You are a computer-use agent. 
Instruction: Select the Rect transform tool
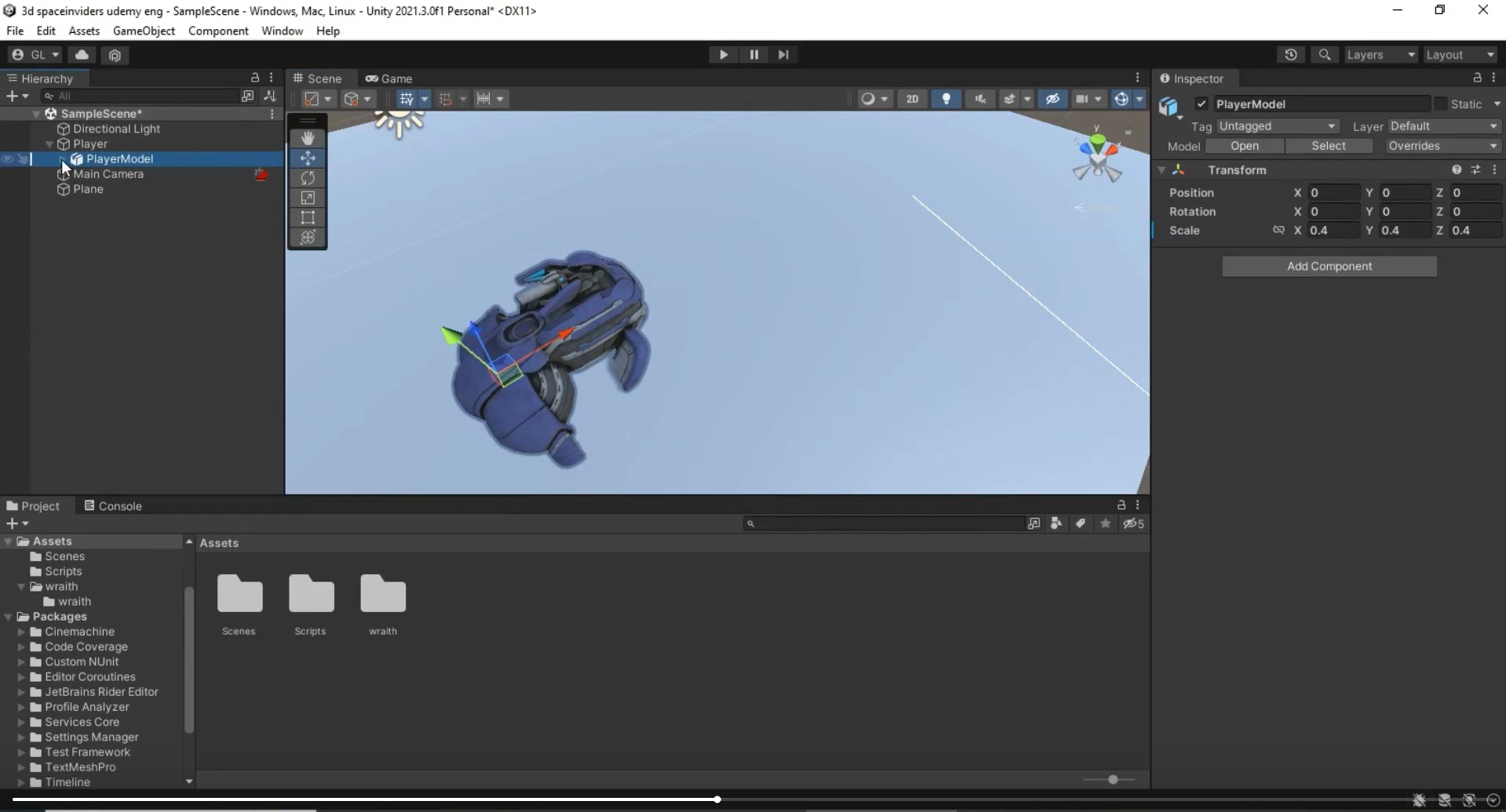click(x=308, y=217)
